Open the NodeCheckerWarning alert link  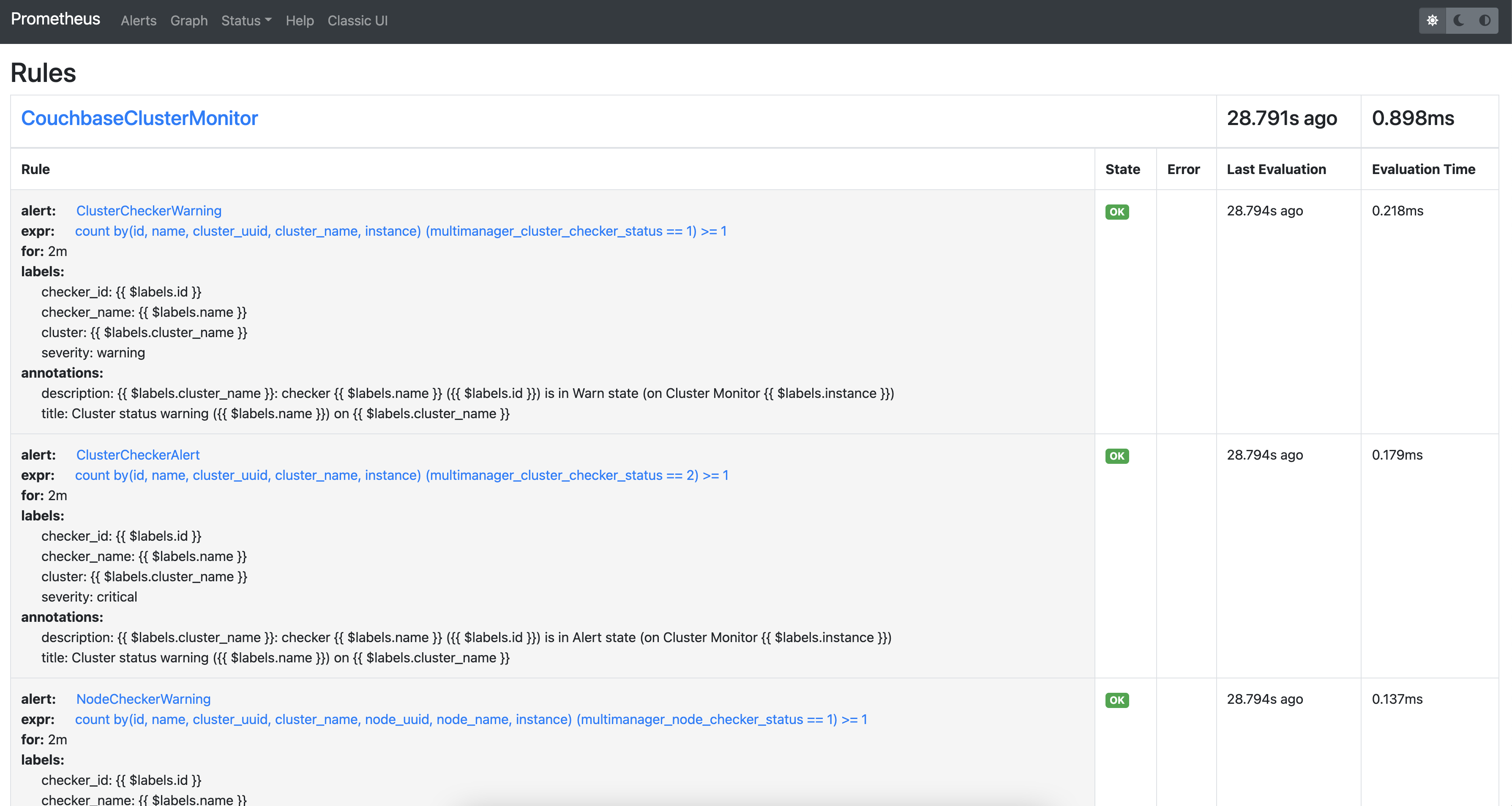(x=143, y=699)
